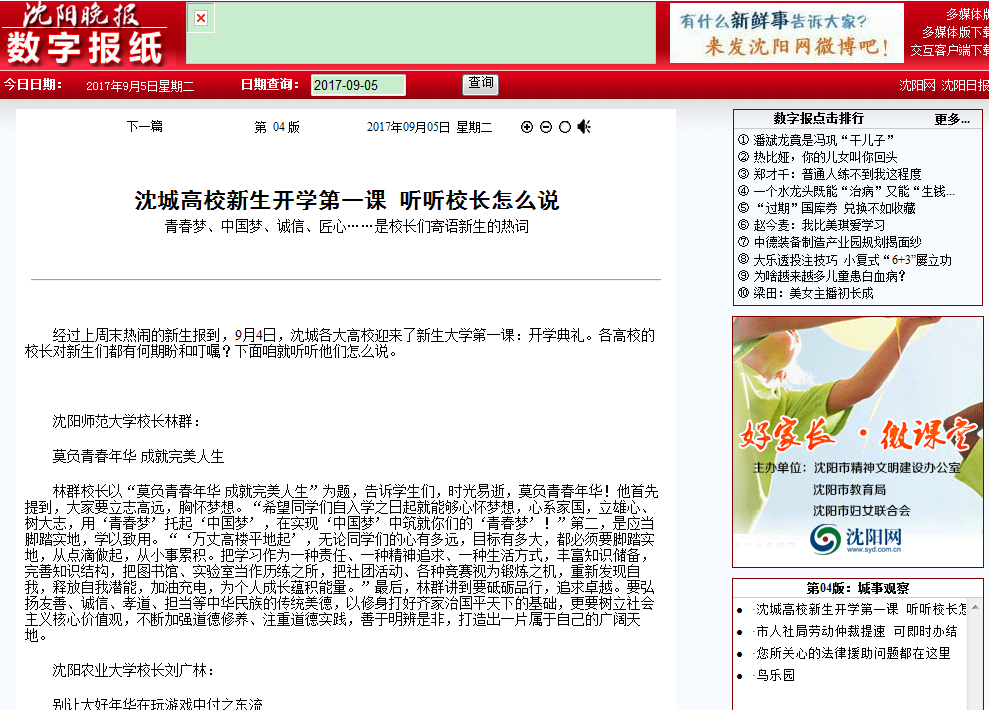The image size is (989, 710).
Task: Open 更多... in the click ranking panel
Action: 951,119
